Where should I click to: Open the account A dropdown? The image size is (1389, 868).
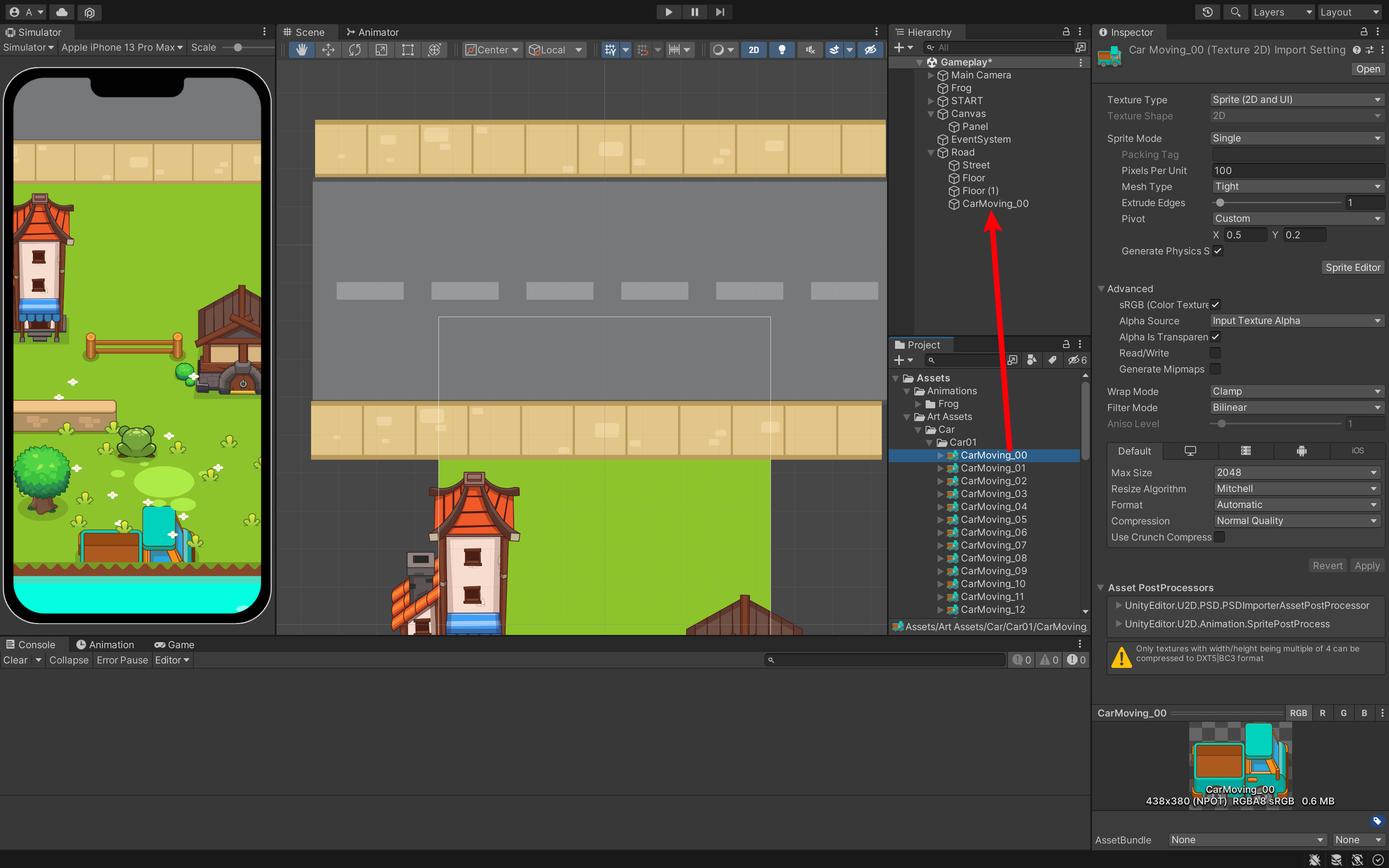(27, 12)
